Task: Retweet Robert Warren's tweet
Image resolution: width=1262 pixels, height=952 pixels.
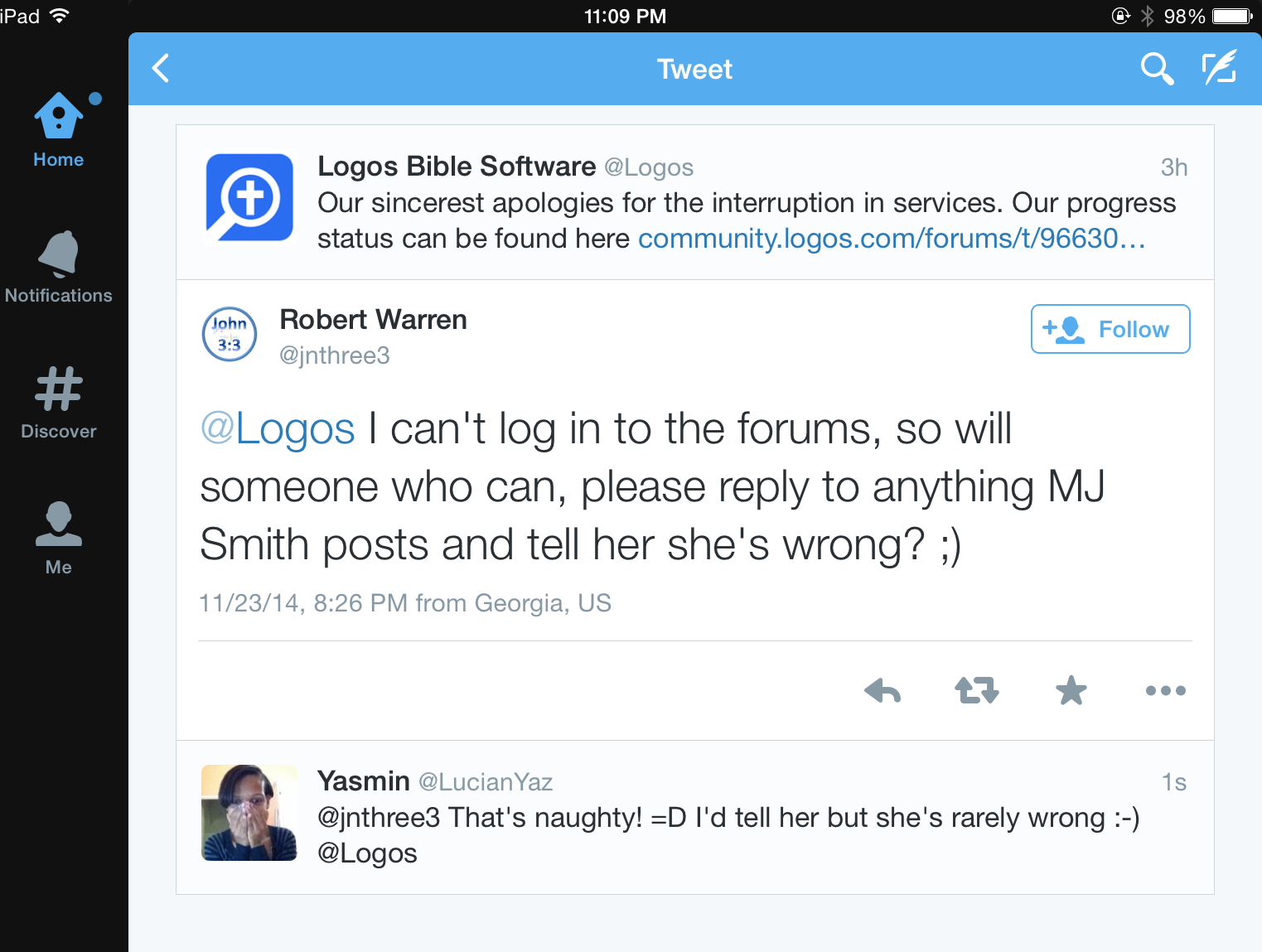Action: (977, 690)
